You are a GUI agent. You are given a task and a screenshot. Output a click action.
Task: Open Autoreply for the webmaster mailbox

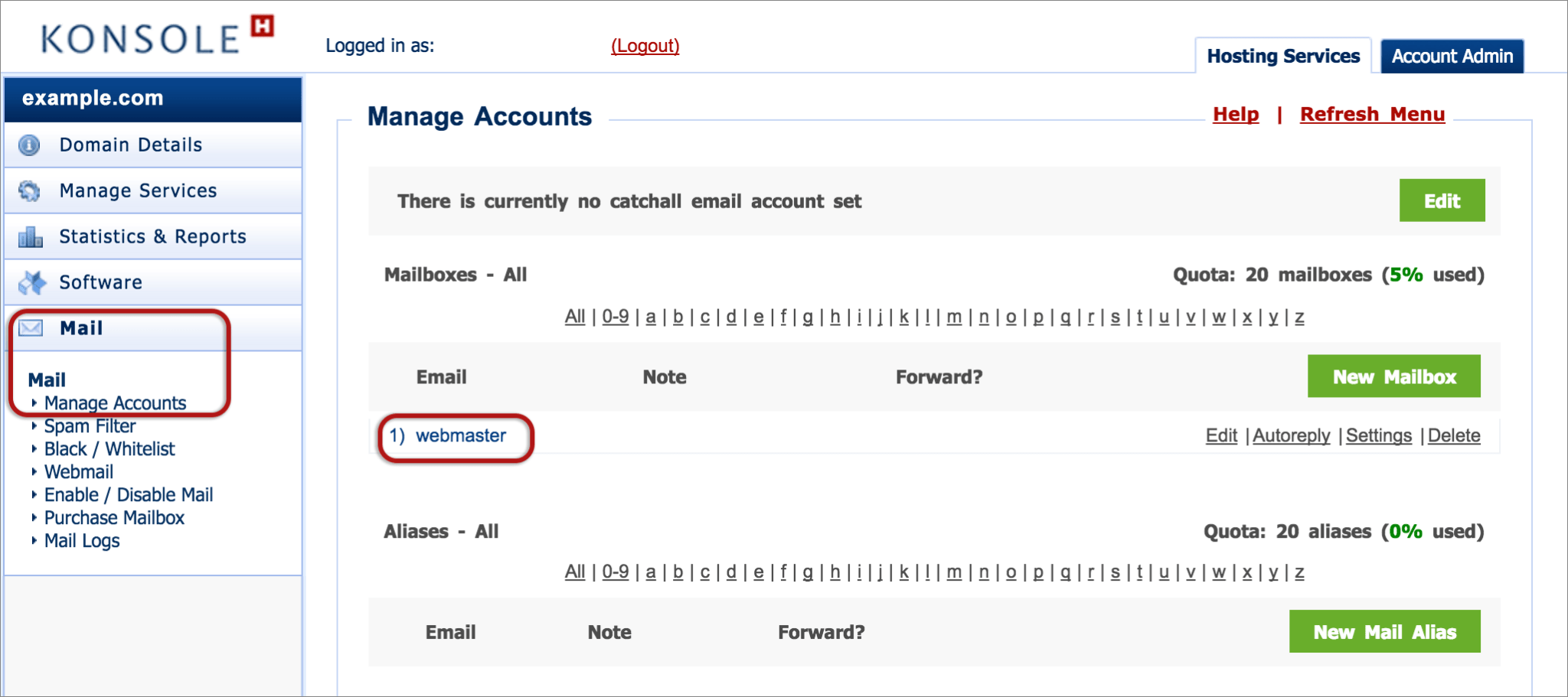pyautogui.click(x=1290, y=435)
